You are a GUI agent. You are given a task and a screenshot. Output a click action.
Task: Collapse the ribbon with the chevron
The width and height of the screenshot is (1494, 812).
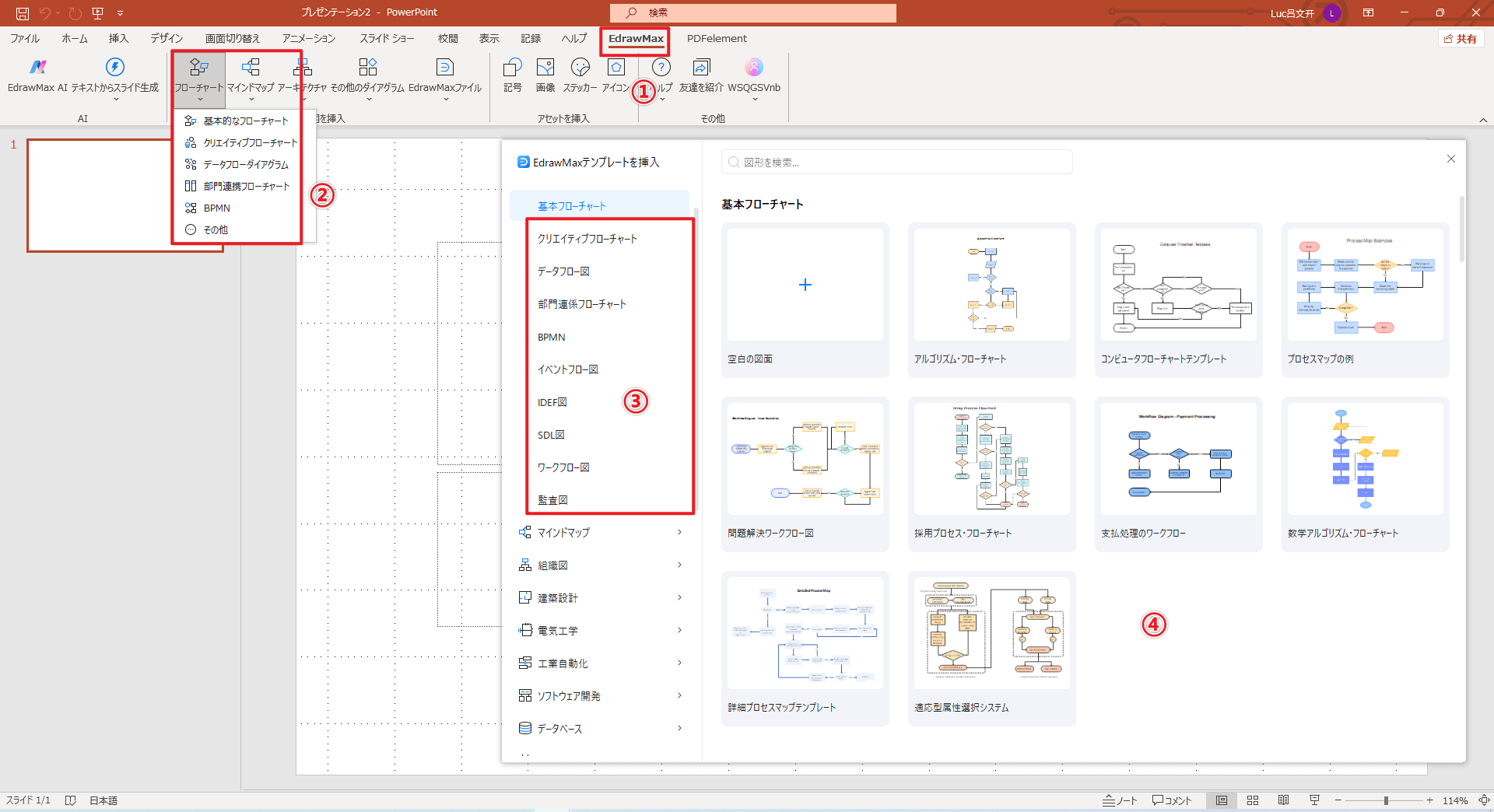coord(1483,120)
